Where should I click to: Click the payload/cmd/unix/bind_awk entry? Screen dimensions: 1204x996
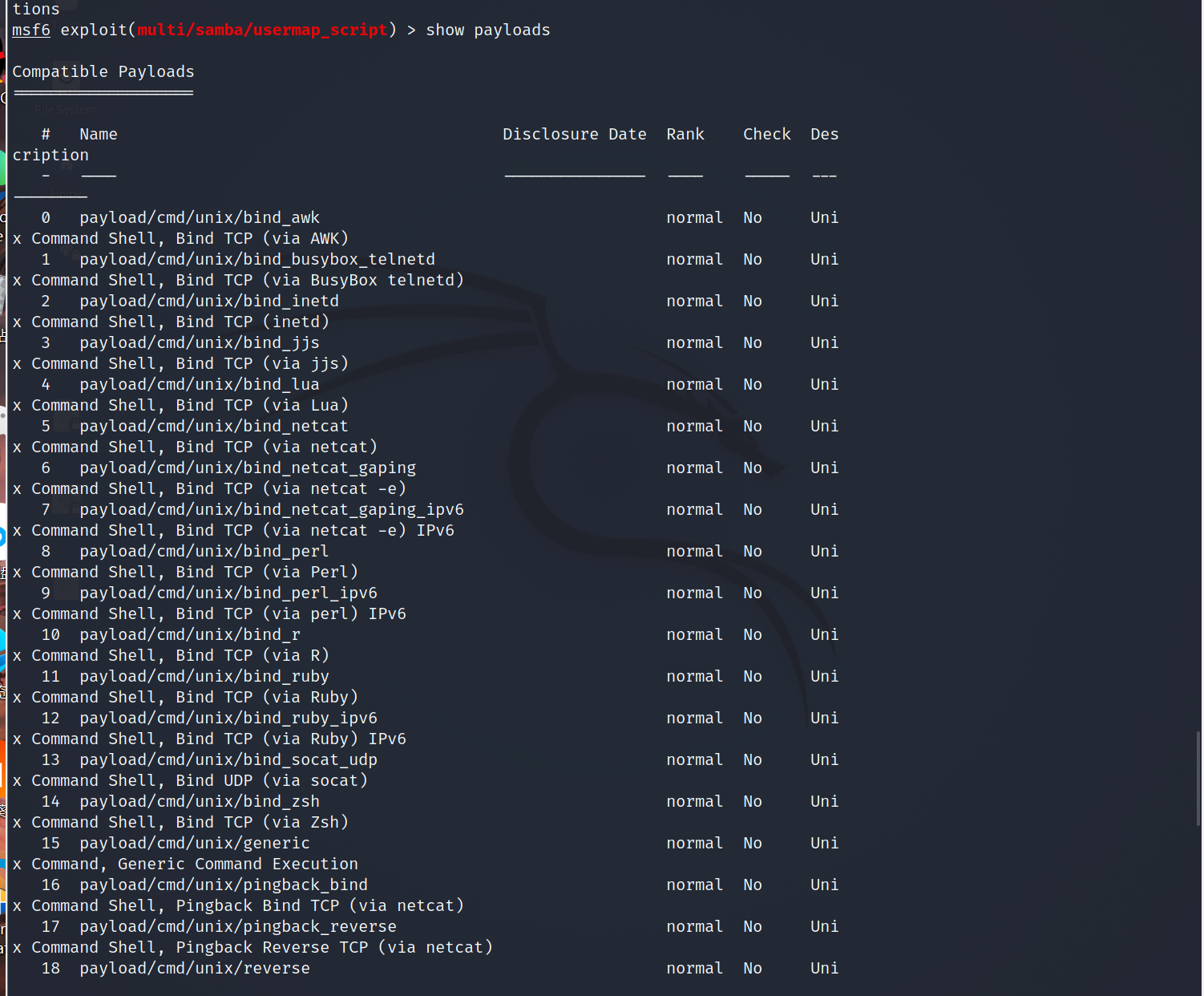tap(200, 217)
